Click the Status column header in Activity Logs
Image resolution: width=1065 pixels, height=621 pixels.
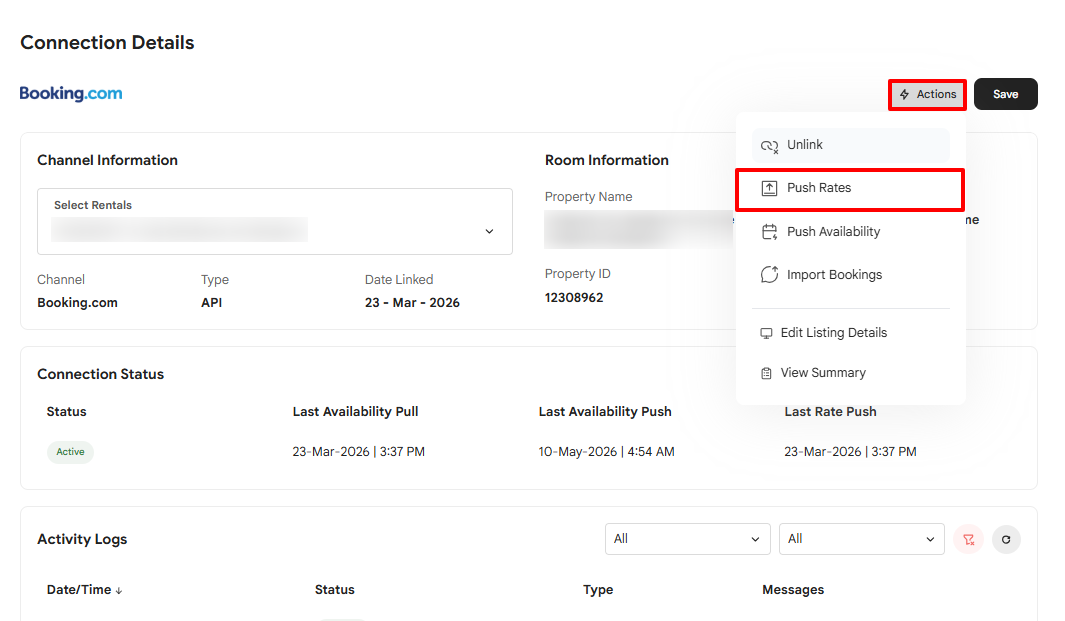334,590
